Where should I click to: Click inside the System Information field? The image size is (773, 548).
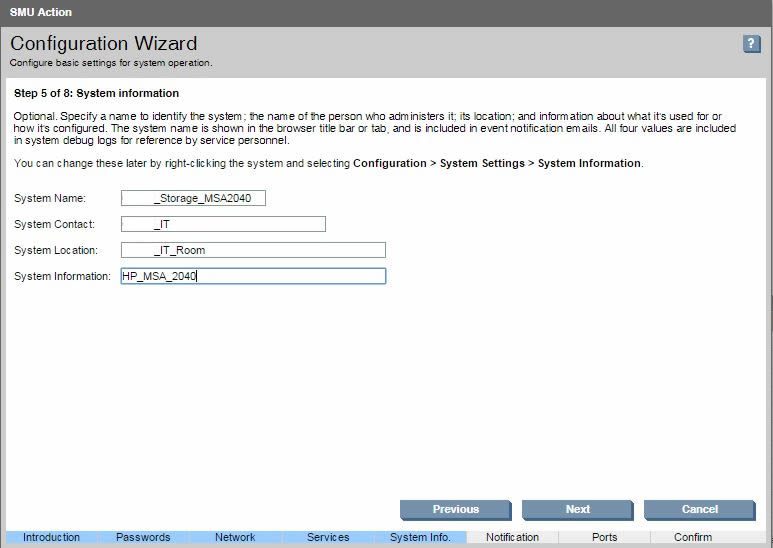tap(253, 276)
